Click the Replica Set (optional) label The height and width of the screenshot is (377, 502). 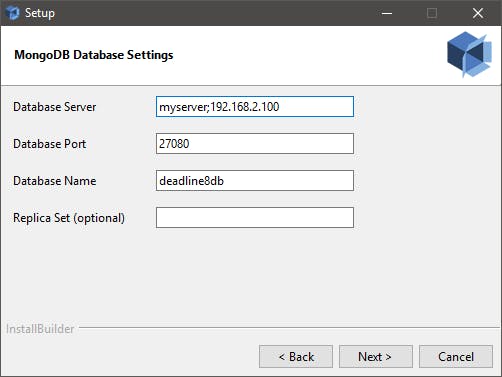[x=69, y=218]
